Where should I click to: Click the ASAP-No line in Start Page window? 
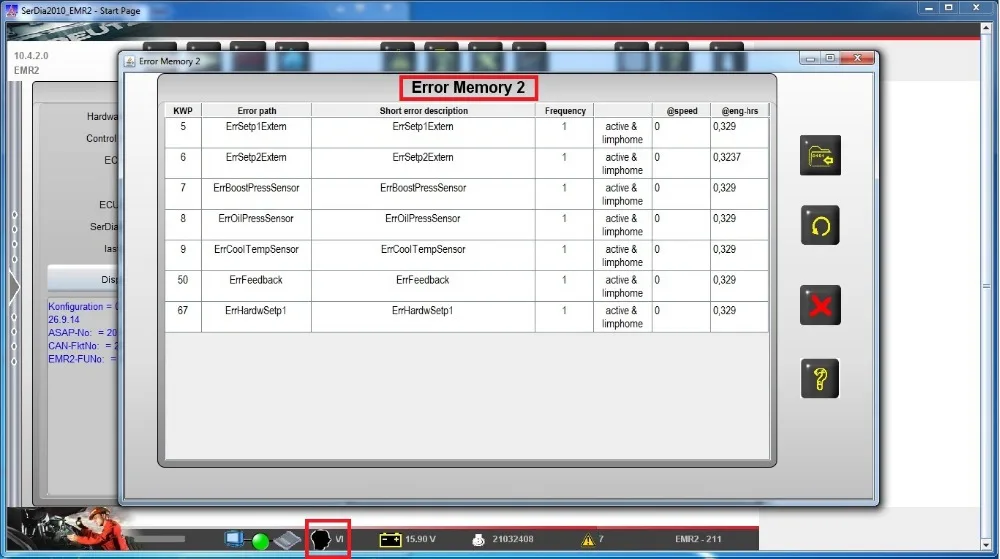83,333
